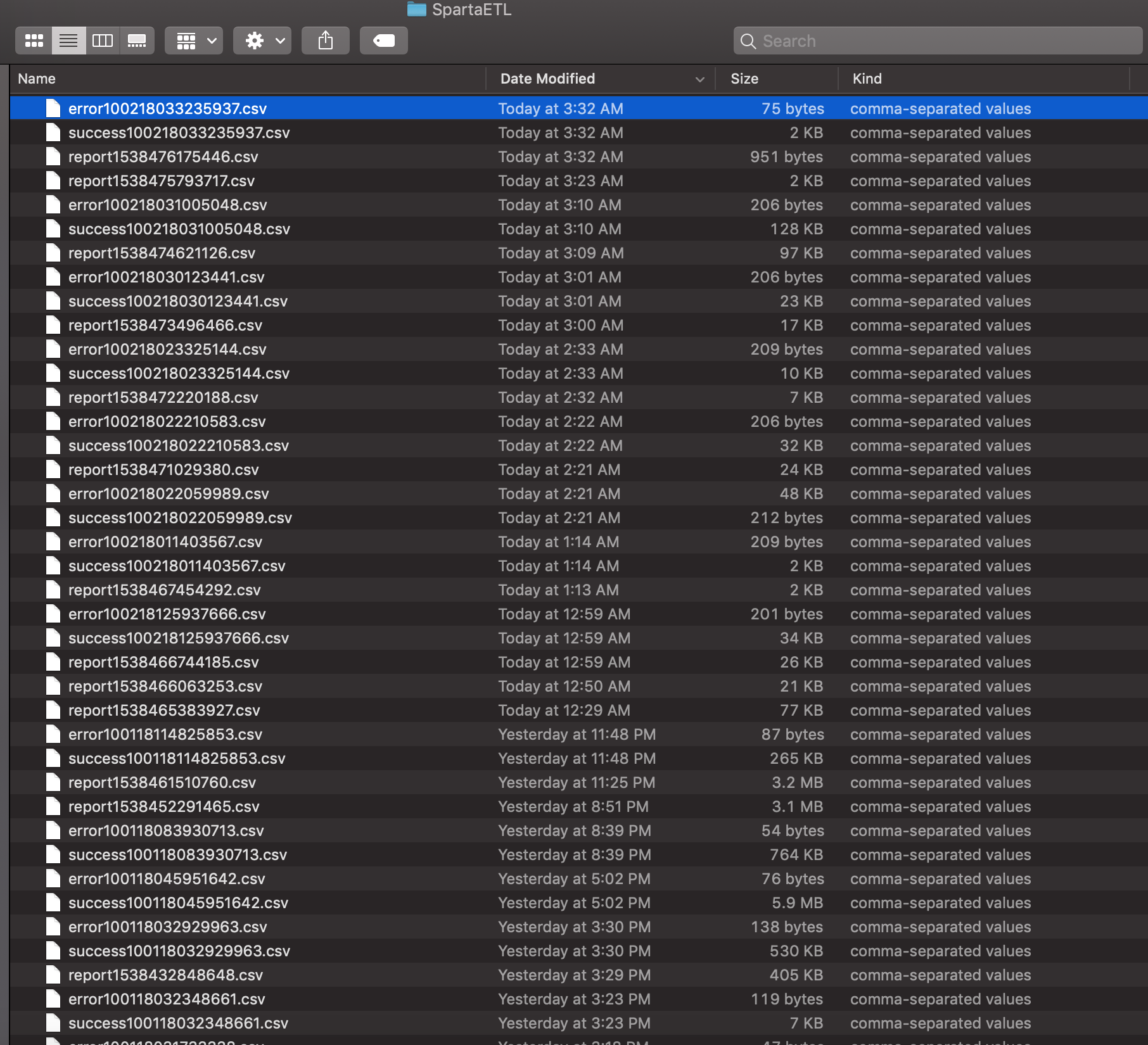Select file success100118045951642.csv
The height and width of the screenshot is (1045, 1148).
coord(579,902)
